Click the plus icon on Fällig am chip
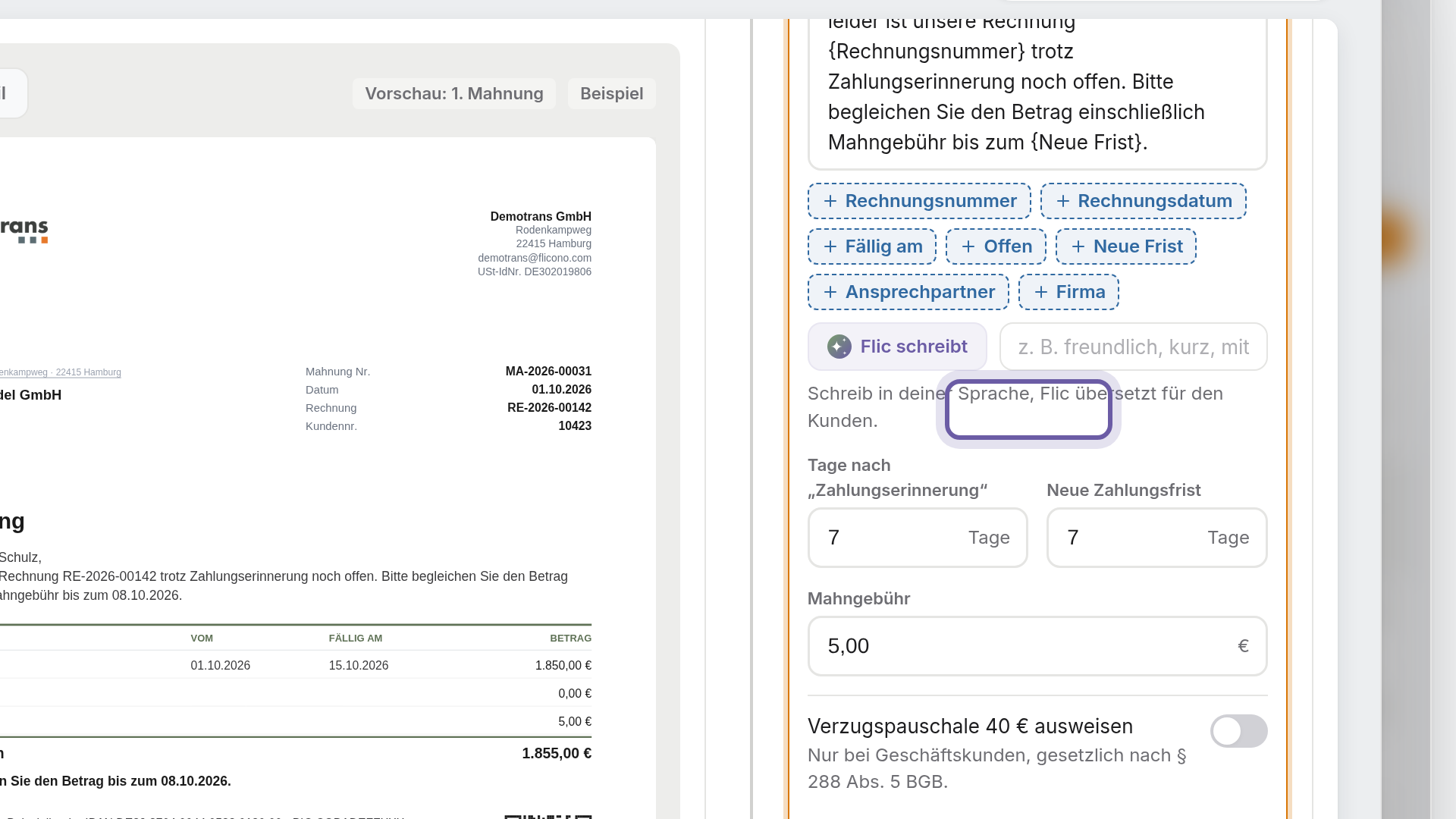The image size is (1456, 819). tap(830, 246)
